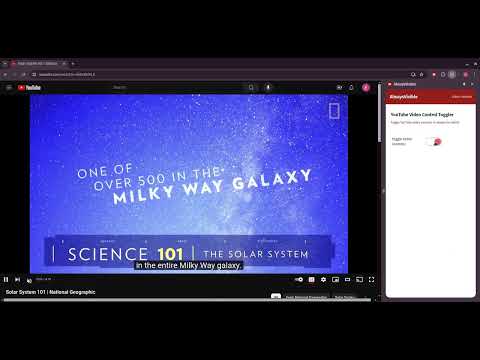This screenshot has width=480, height=360.
Task: Click the side panel heading YouTube Video Control Toggler
Action: (x=422, y=114)
